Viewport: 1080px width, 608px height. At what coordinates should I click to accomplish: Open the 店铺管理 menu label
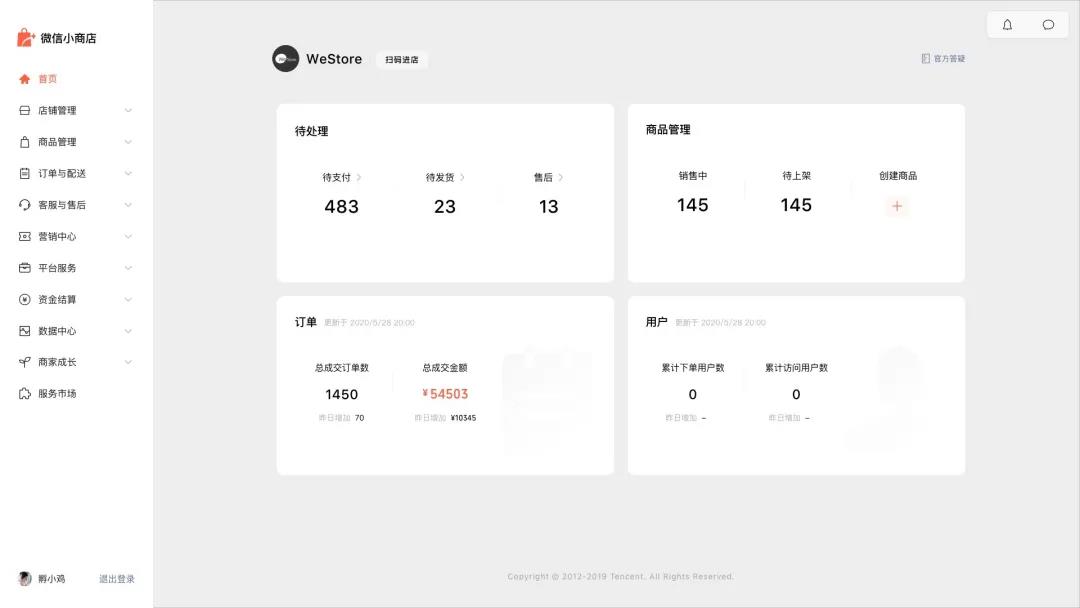(x=57, y=110)
